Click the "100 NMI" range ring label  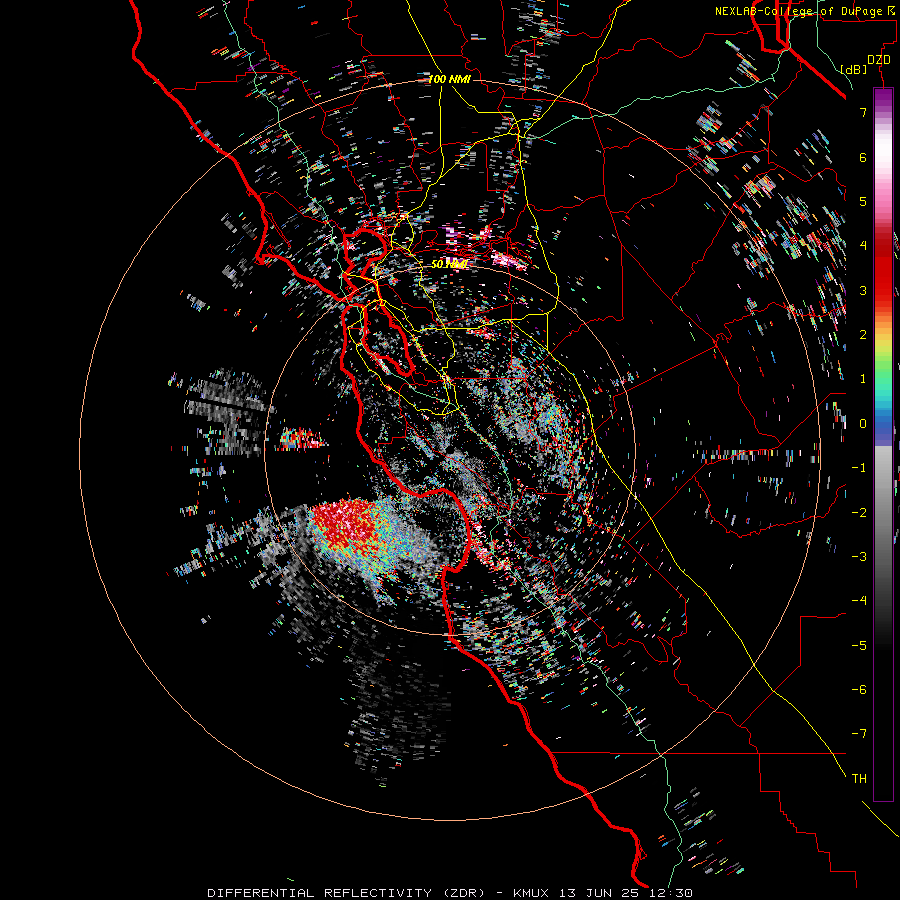(449, 79)
